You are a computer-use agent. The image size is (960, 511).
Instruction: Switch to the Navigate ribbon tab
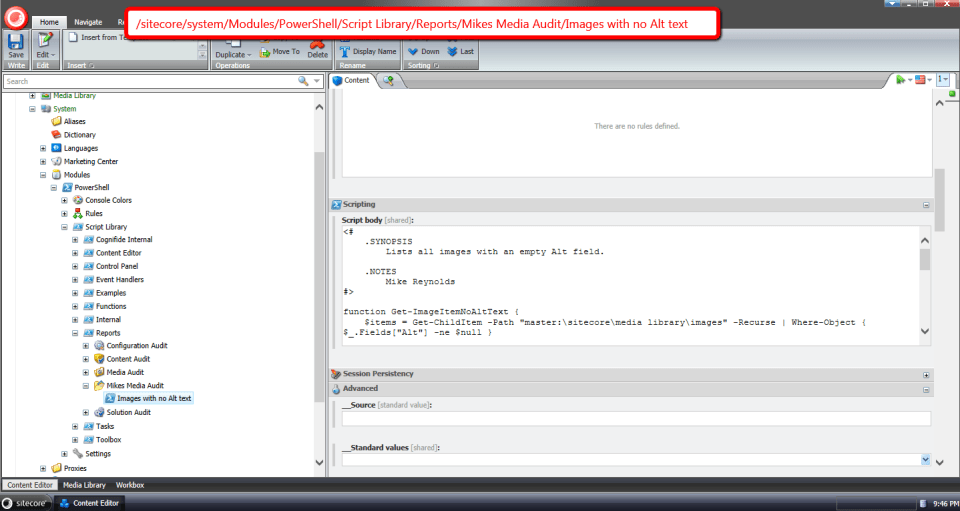point(88,22)
